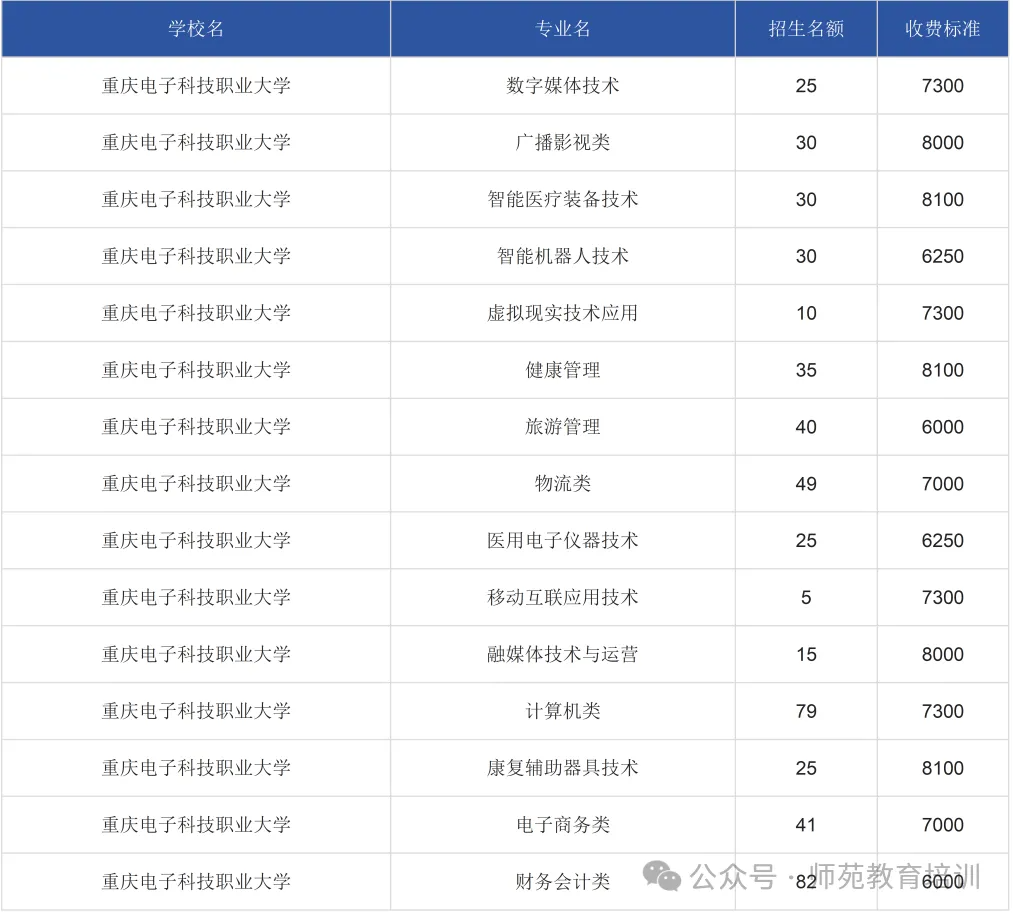The height and width of the screenshot is (918, 1013).
Task: Select the 旅游管理 major cell
Action: [563, 426]
